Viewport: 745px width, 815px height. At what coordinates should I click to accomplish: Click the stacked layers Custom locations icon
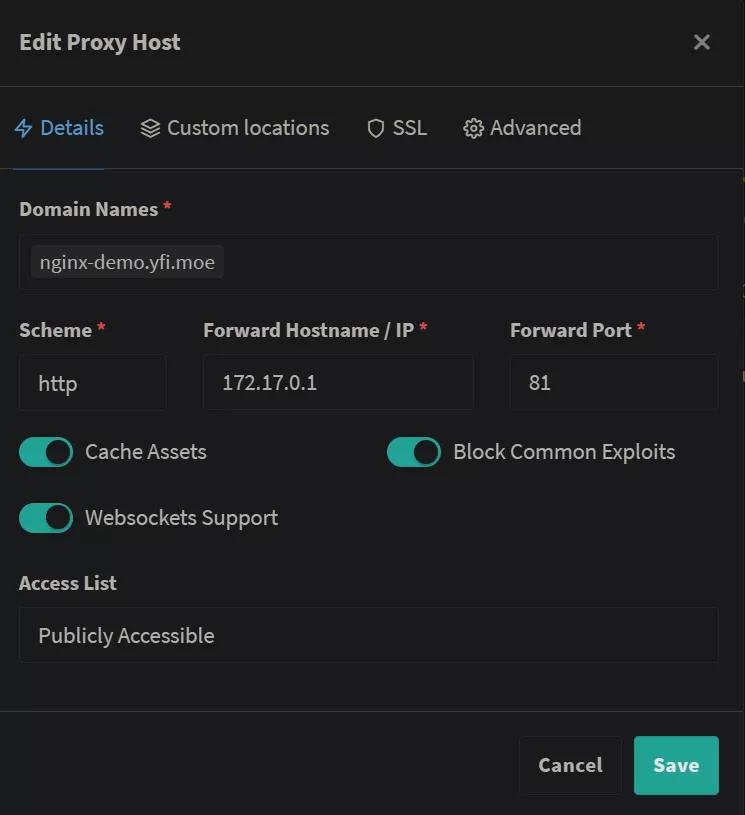[x=150, y=128]
